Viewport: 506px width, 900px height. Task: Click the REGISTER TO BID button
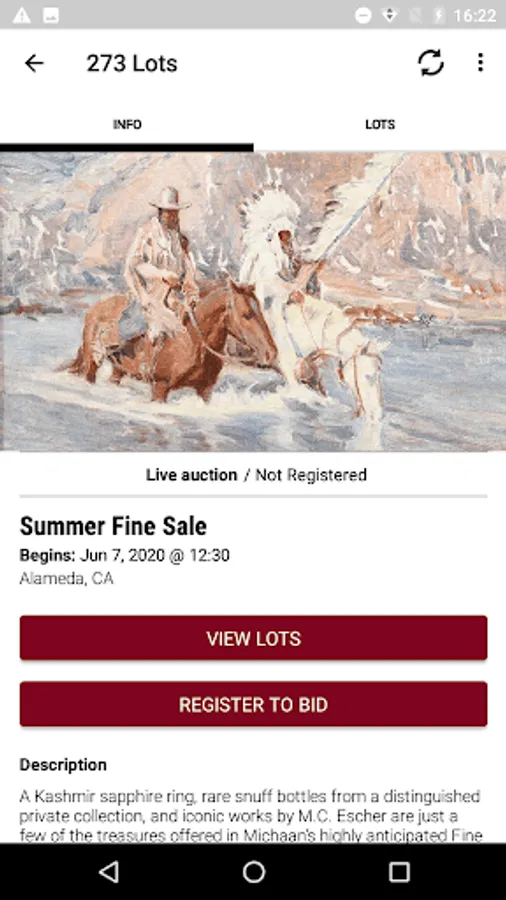tap(254, 704)
